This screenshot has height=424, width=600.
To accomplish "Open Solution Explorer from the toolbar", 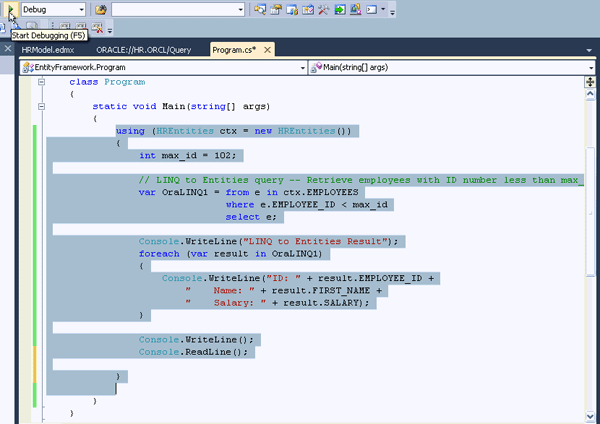I will [x=260, y=9].
